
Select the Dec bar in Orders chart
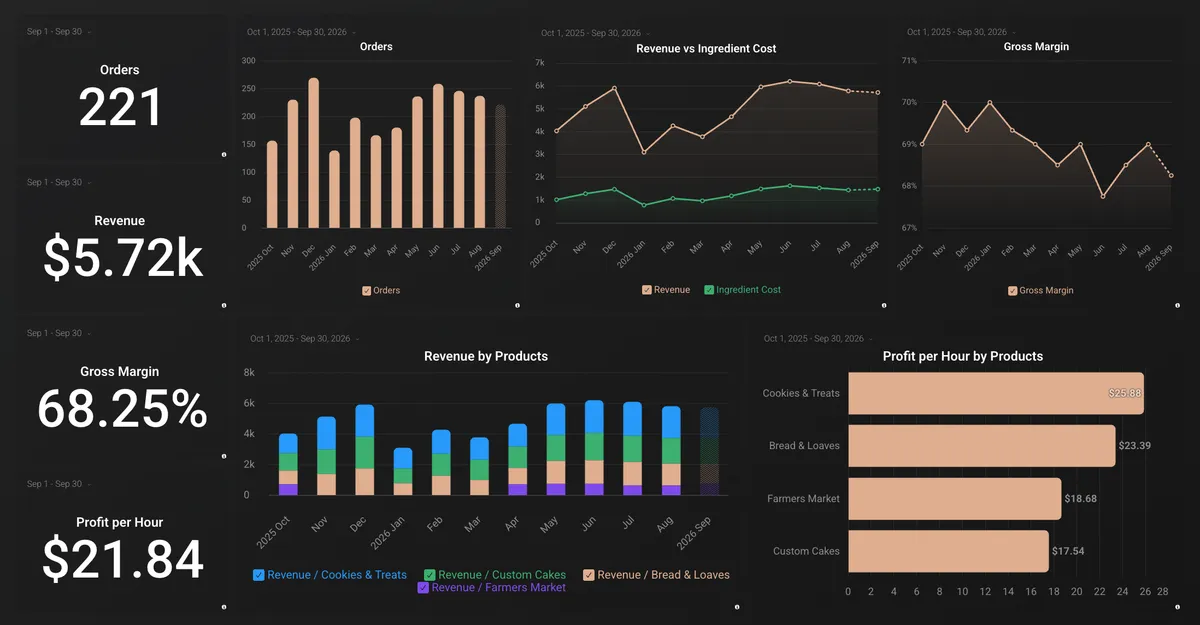(314, 153)
